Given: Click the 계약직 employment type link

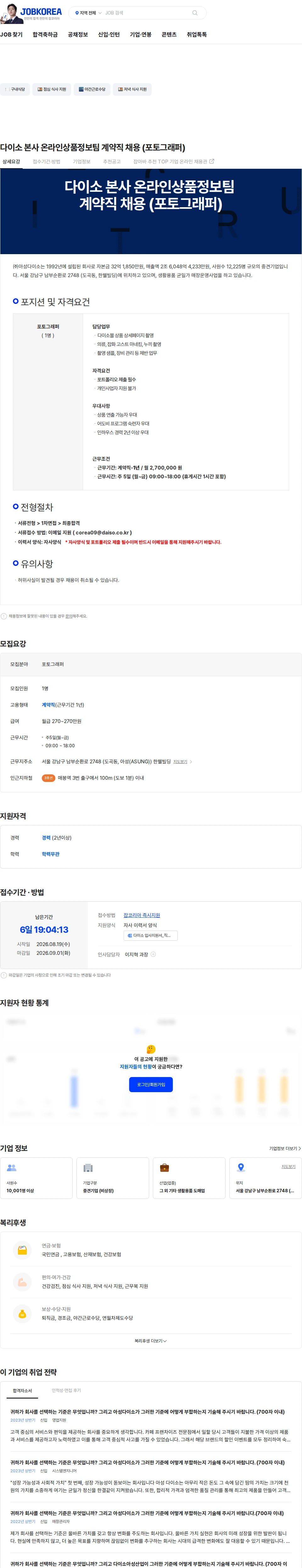Looking at the screenshot, I should (49, 705).
